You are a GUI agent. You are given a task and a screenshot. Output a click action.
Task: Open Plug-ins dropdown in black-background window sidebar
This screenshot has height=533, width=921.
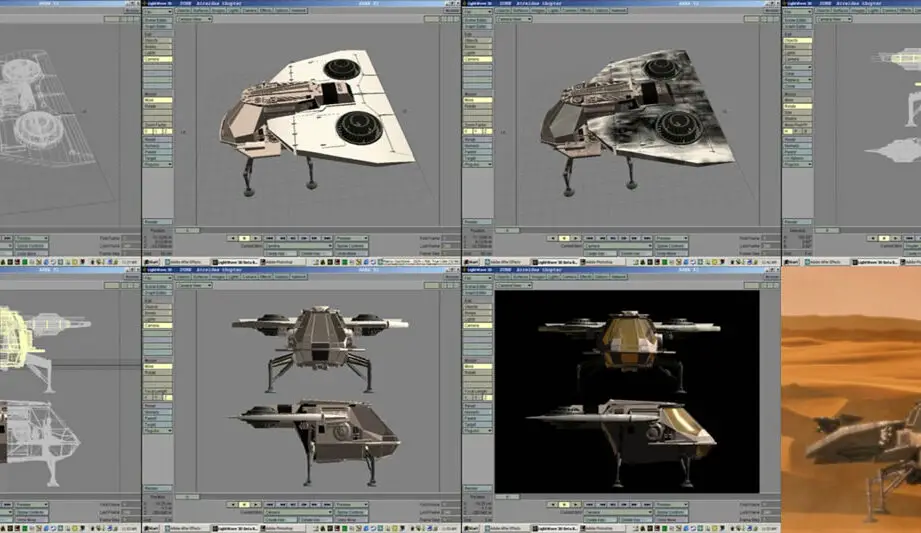(x=478, y=429)
